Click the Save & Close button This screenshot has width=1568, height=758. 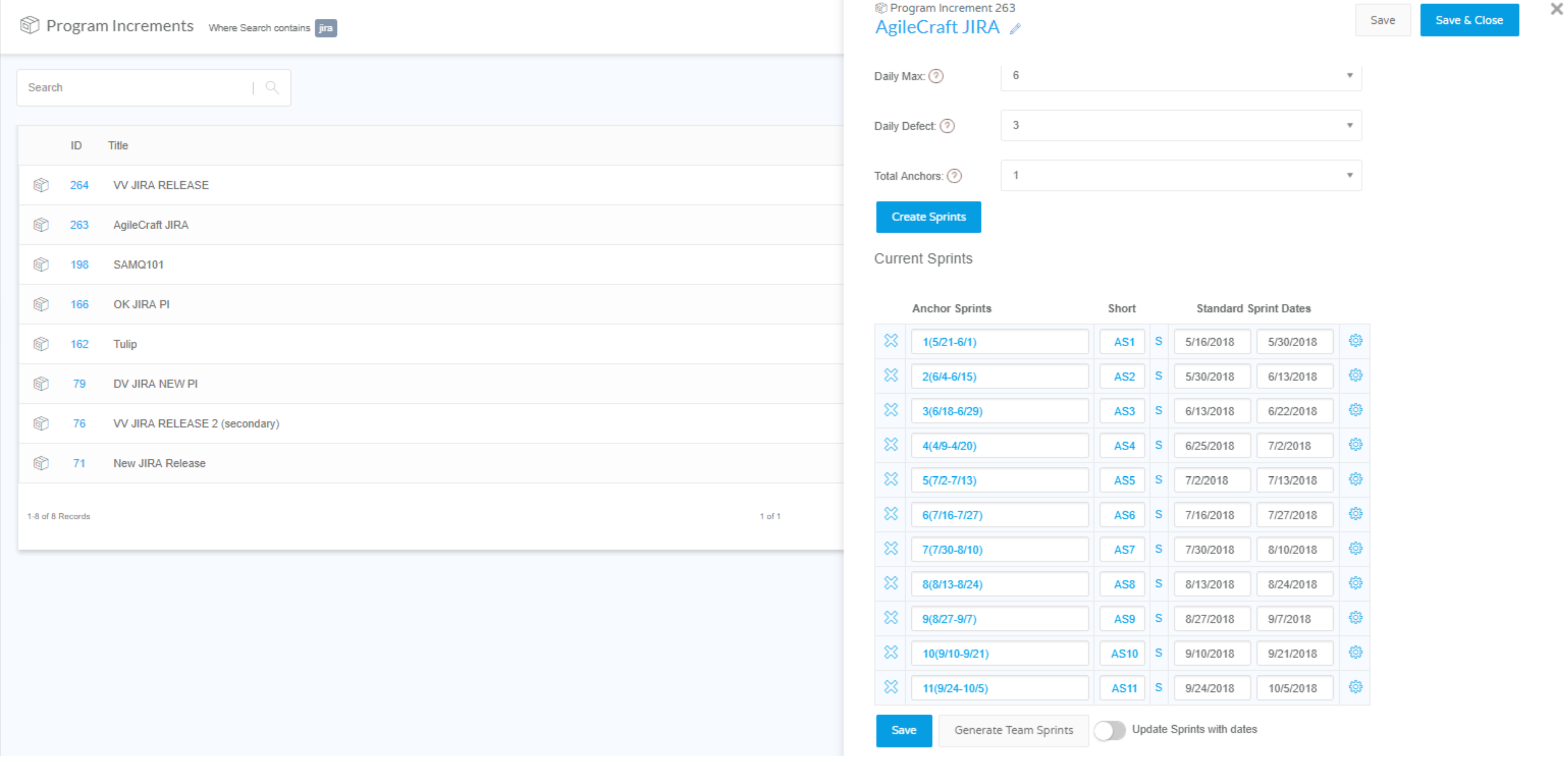(1469, 20)
